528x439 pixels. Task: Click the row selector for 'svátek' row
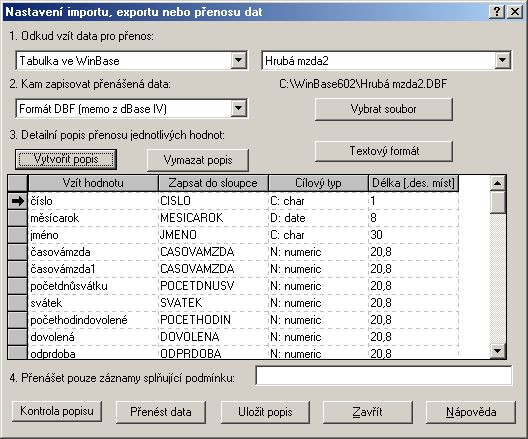(18, 303)
